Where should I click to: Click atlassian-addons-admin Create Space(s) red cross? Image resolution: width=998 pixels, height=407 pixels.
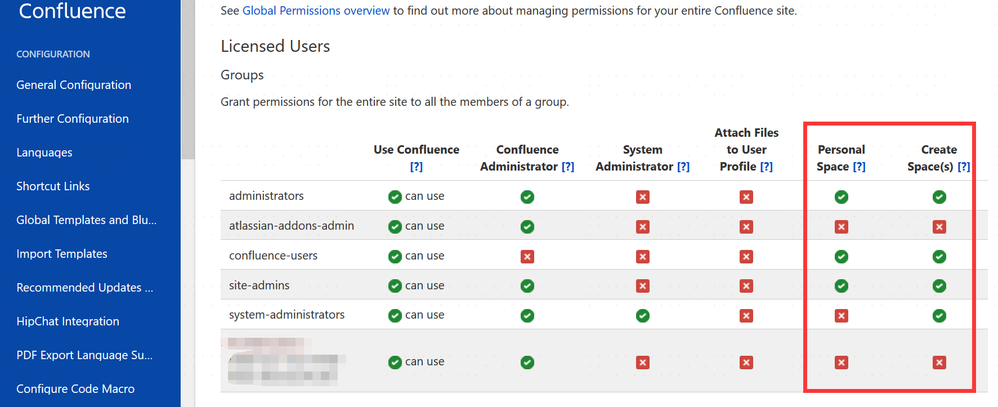[939, 226]
